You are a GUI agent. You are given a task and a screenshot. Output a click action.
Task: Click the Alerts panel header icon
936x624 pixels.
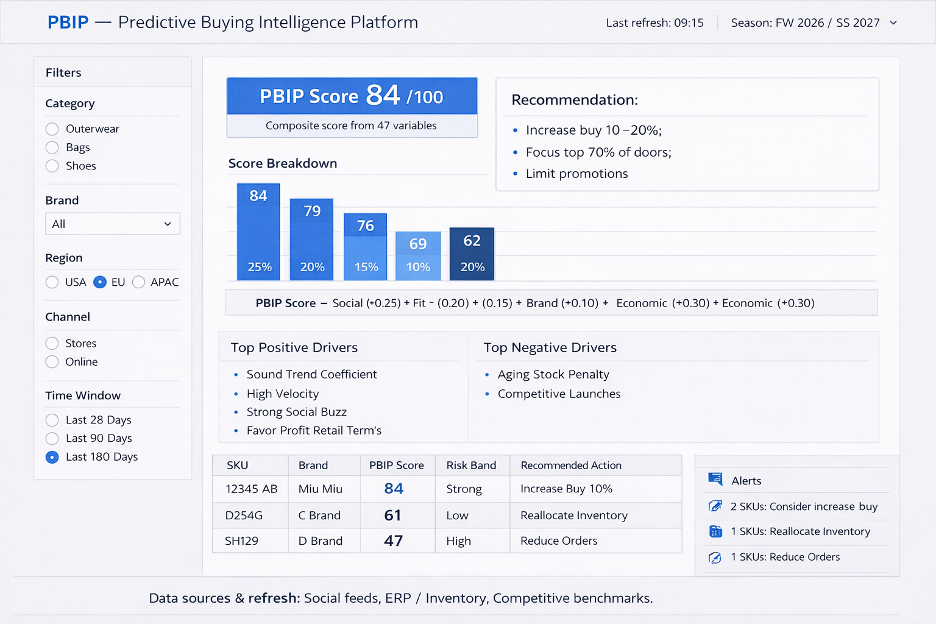[x=715, y=479]
